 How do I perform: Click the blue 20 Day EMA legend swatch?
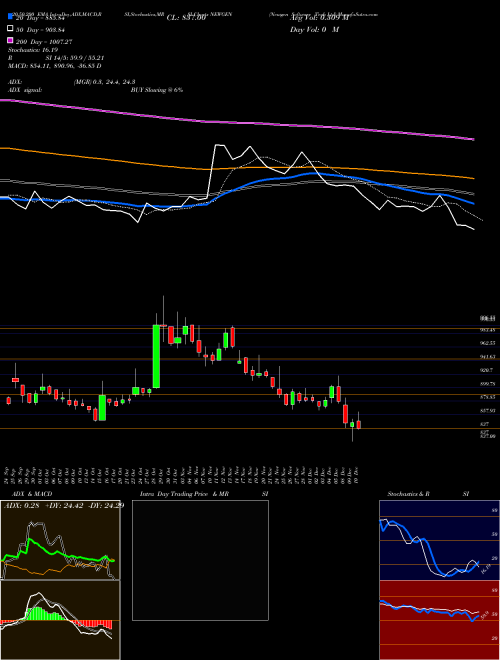point(11,16)
